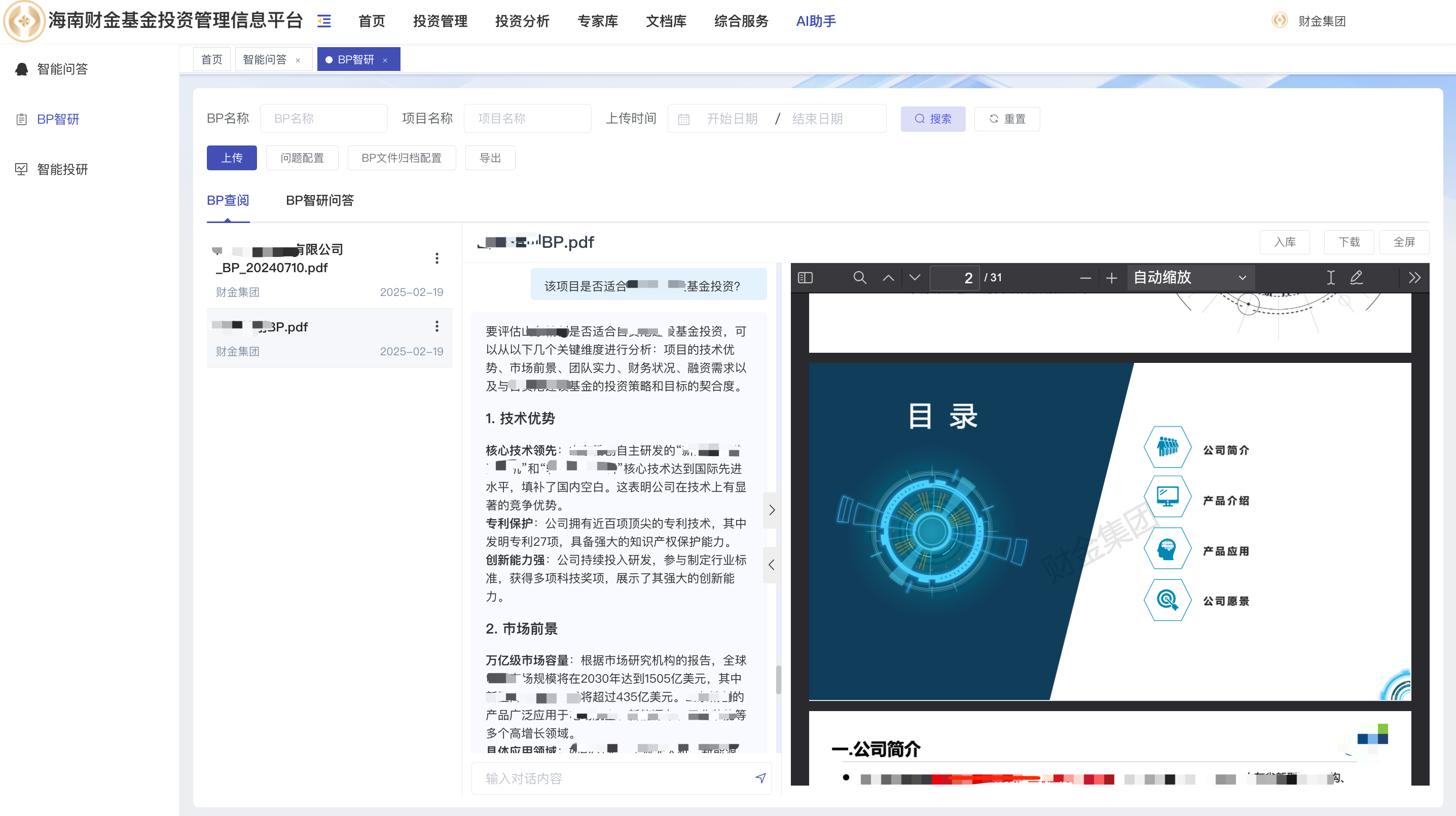This screenshot has height=816, width=1456.
Task: Click the 导出 button
Action: tap(490, 158)
